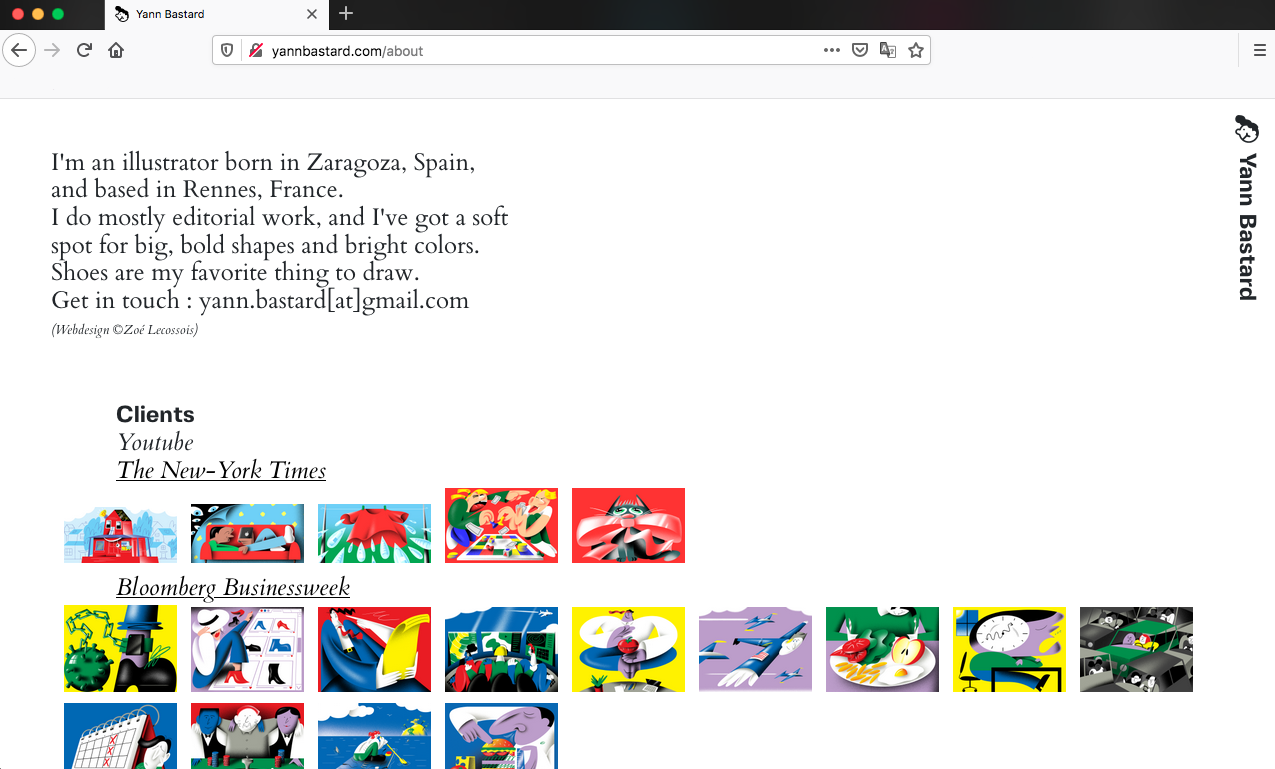Open the cat on red background thumbnail
The image size is (1275, 769).
click(x=628, y=526)
